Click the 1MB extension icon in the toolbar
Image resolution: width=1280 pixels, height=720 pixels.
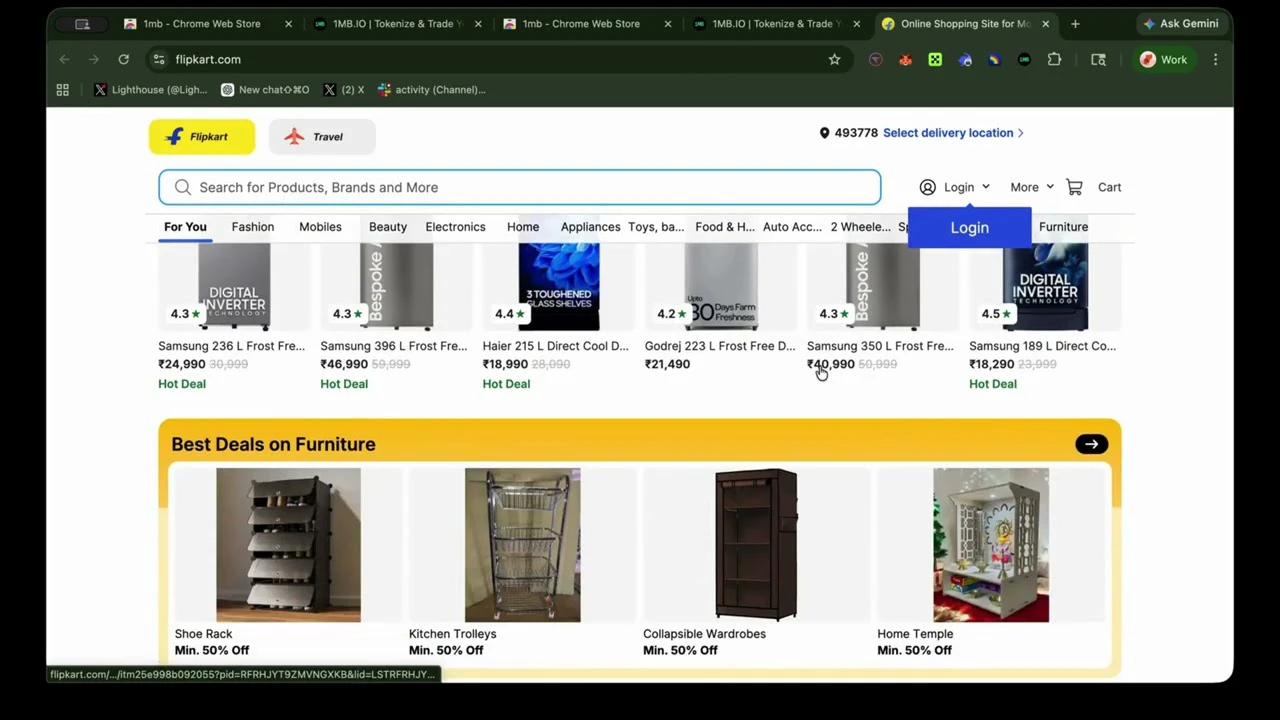click(1024, 60)
